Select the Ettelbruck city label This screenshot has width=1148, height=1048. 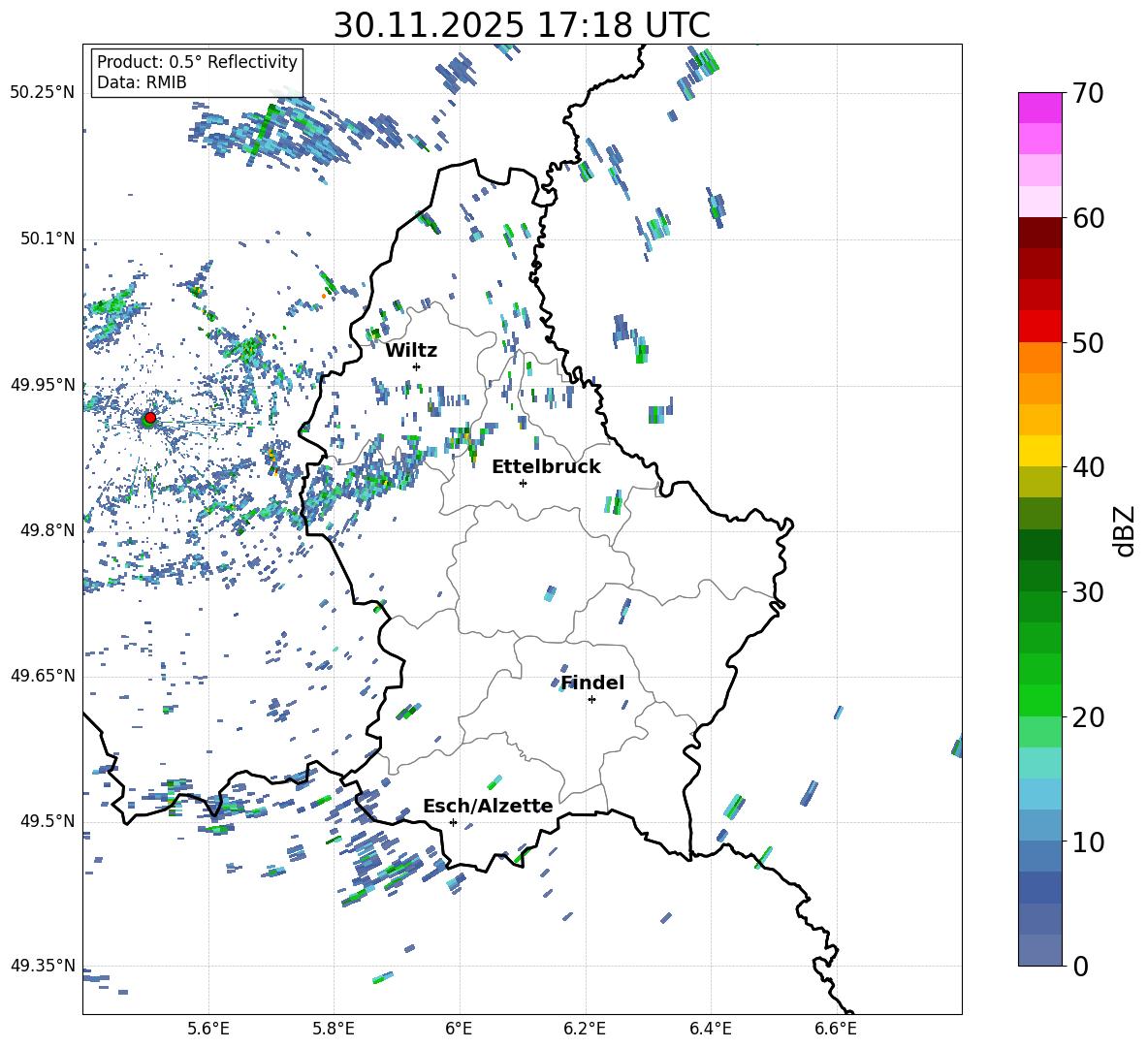pos(545,466)
